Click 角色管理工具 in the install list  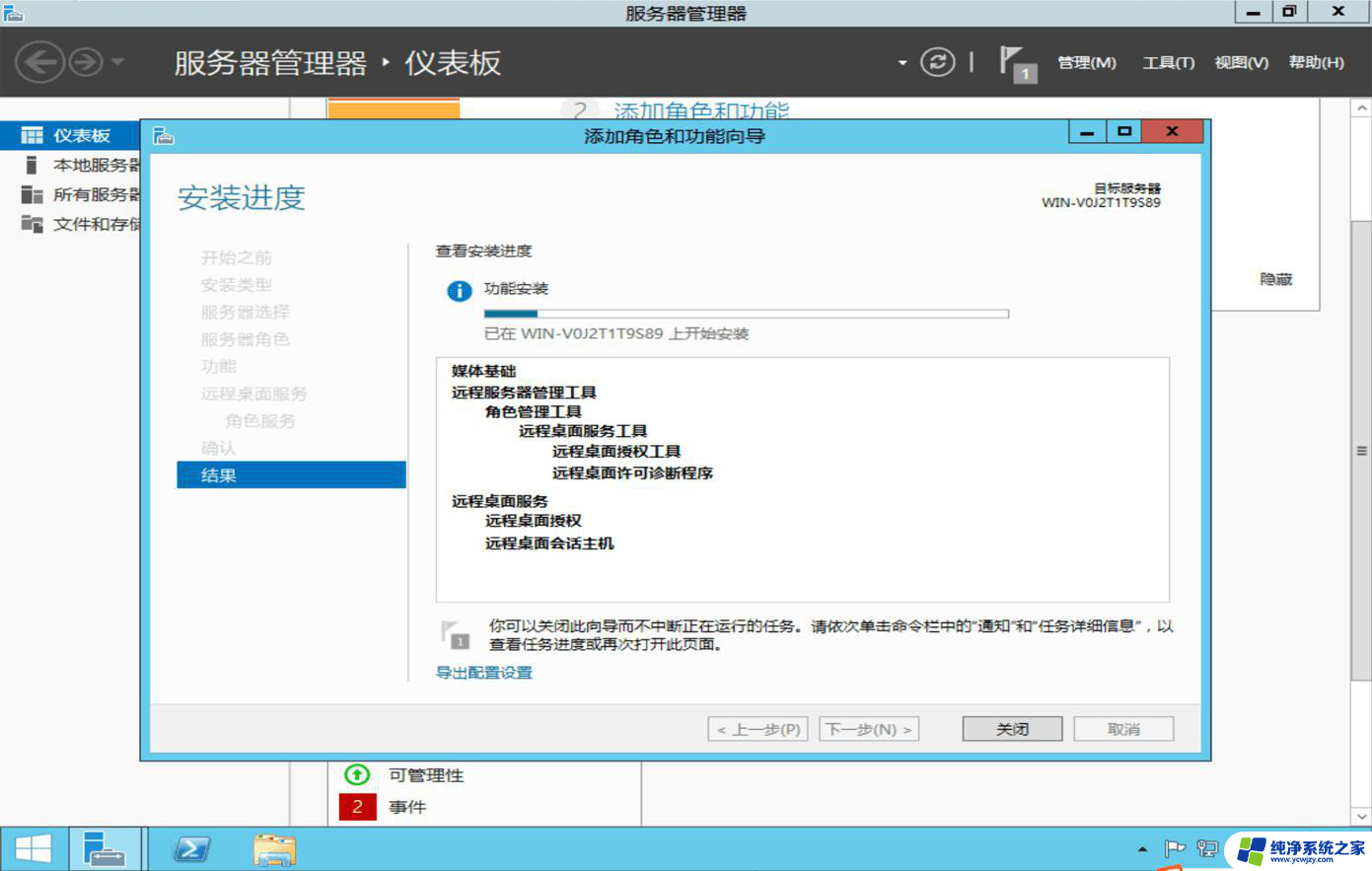pyautogui.click(x=533, y=411)
